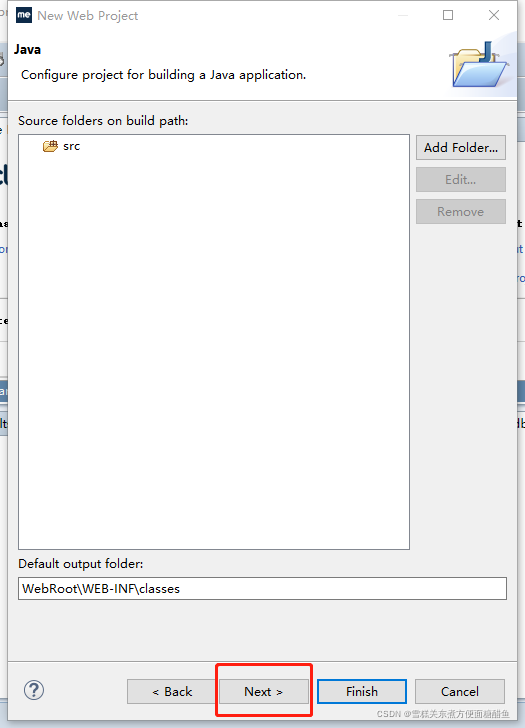Viewport: 525px width, 728px height.
Task: Click Add Folder... button
Action: tap(460, 148)
